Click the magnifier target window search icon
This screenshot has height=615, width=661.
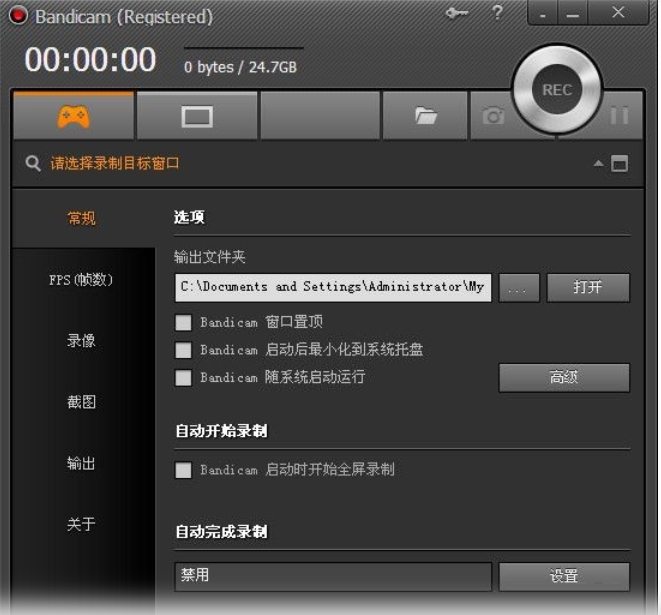point(33,163)
